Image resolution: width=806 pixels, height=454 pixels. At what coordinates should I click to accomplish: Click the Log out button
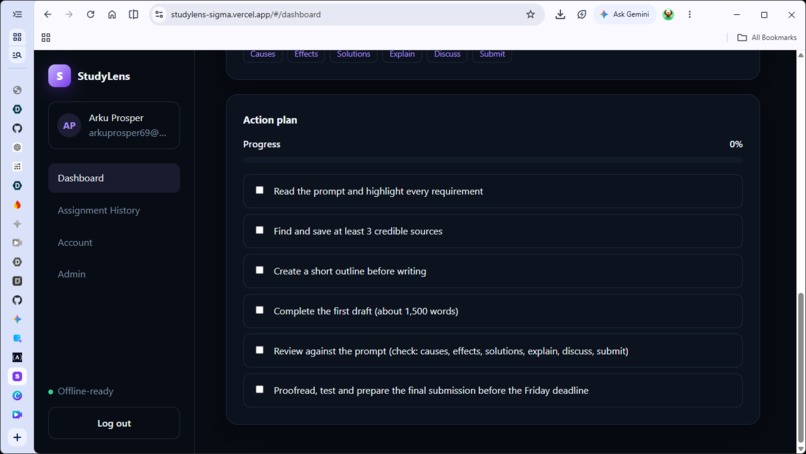114,423
